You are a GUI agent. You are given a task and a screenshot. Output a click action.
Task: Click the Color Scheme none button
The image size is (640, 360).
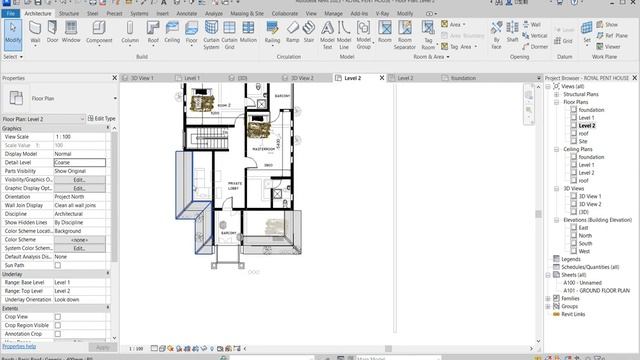pyautogui.click(x=79, y=240)
